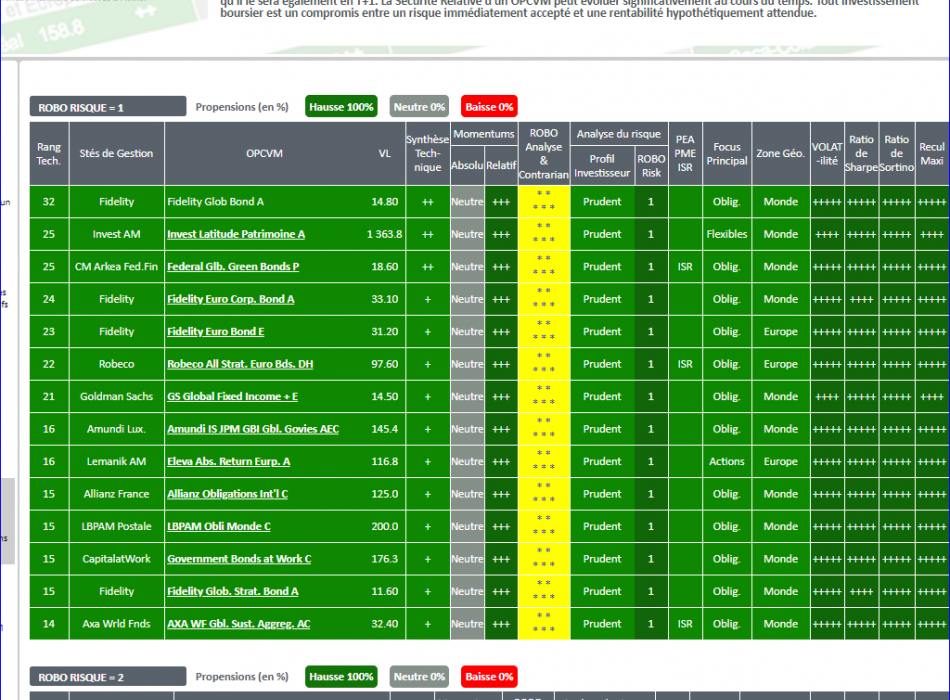Open AXA WF Gbl. Sust. Aggreg. AC link

coord(239,624)
